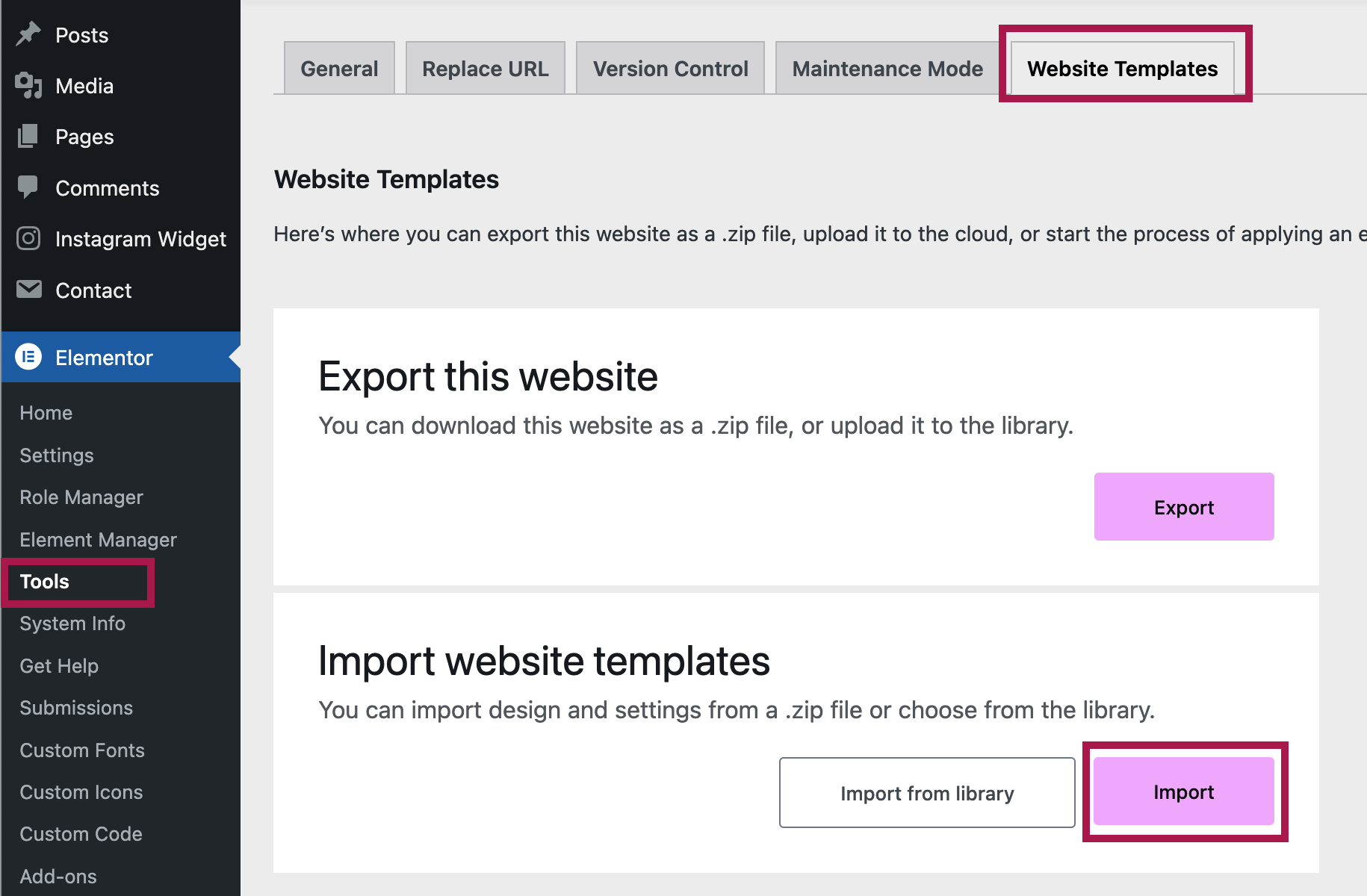
Task: Open the Version Control tab
Action: pyautogui.click(x=670, y=69)
